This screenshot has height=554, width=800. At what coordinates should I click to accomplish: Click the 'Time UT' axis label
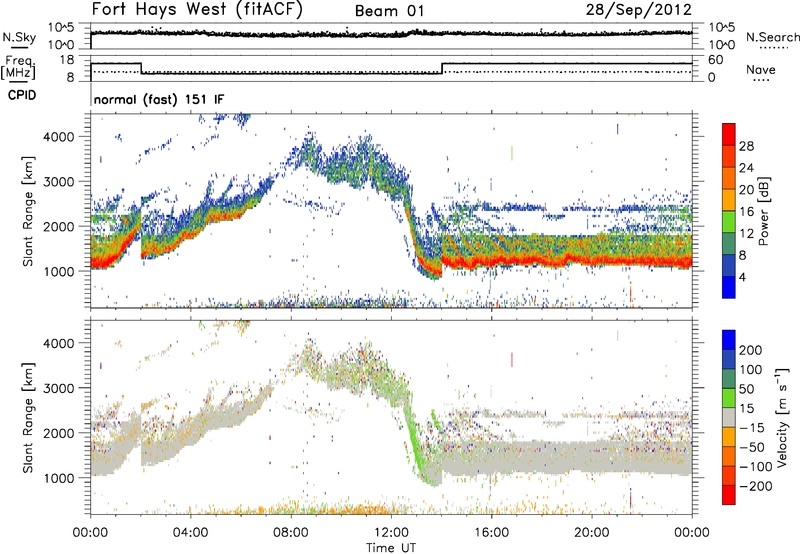(391, 548)
